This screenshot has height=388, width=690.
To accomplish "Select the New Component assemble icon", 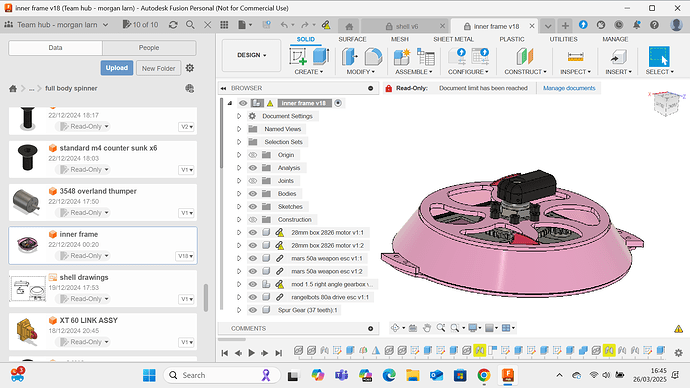I will pyautogui.click(x=402, y=57).
